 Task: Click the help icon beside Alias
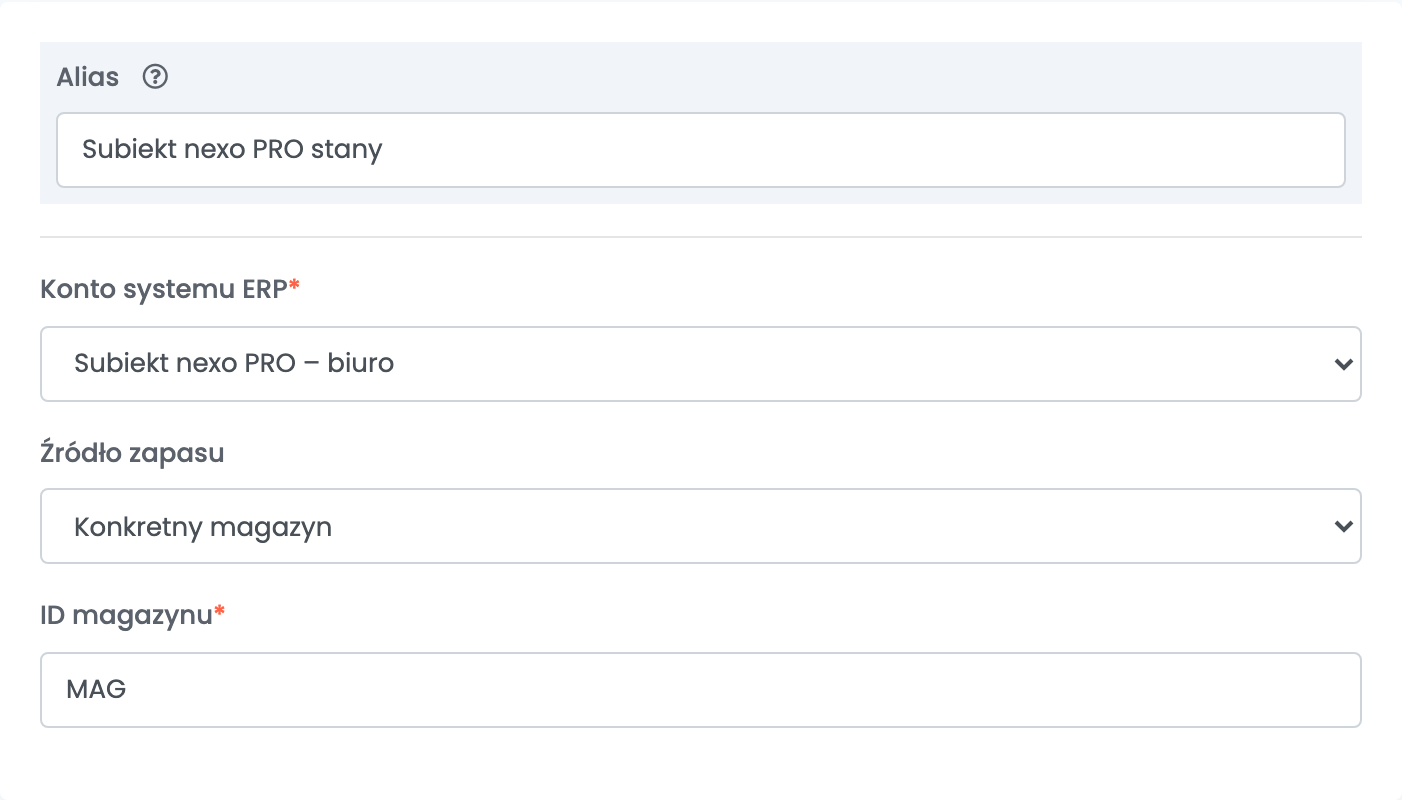(x=155, y=77)
